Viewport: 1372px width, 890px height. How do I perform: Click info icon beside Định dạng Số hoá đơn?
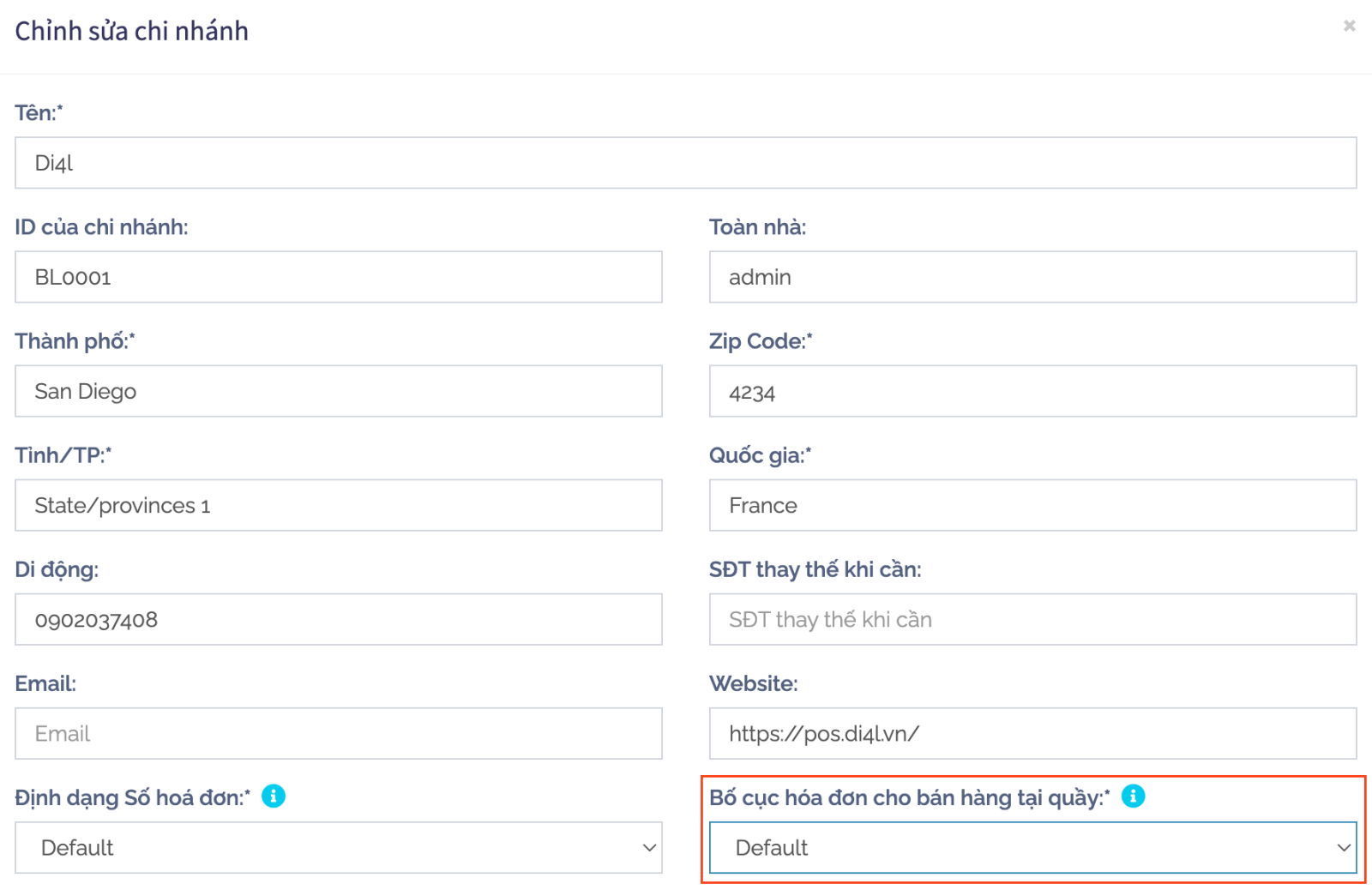click(x=274, y=797)
